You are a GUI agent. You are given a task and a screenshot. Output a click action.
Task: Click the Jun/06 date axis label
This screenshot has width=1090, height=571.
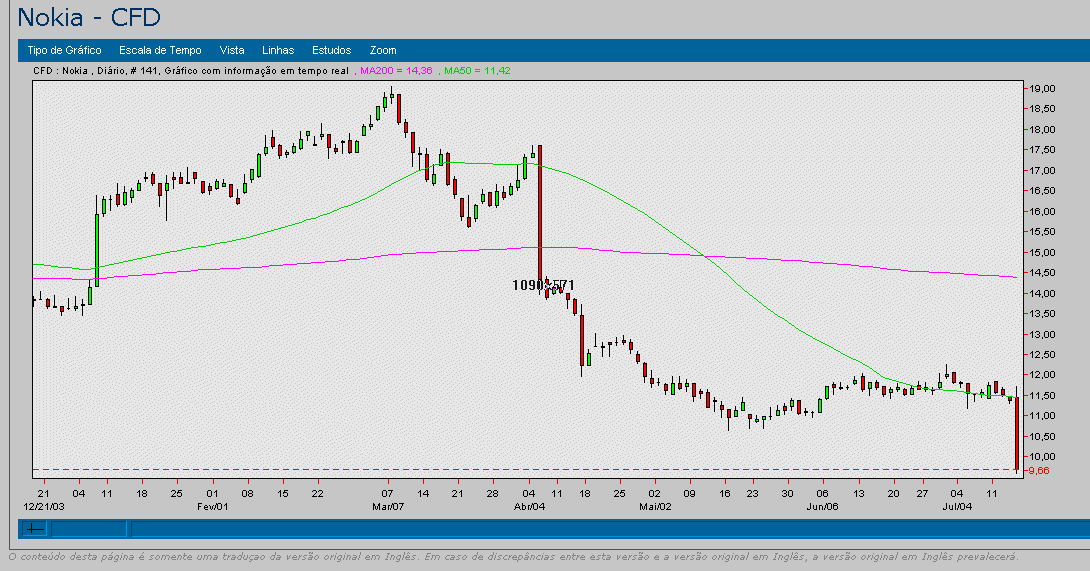point(822,506)
